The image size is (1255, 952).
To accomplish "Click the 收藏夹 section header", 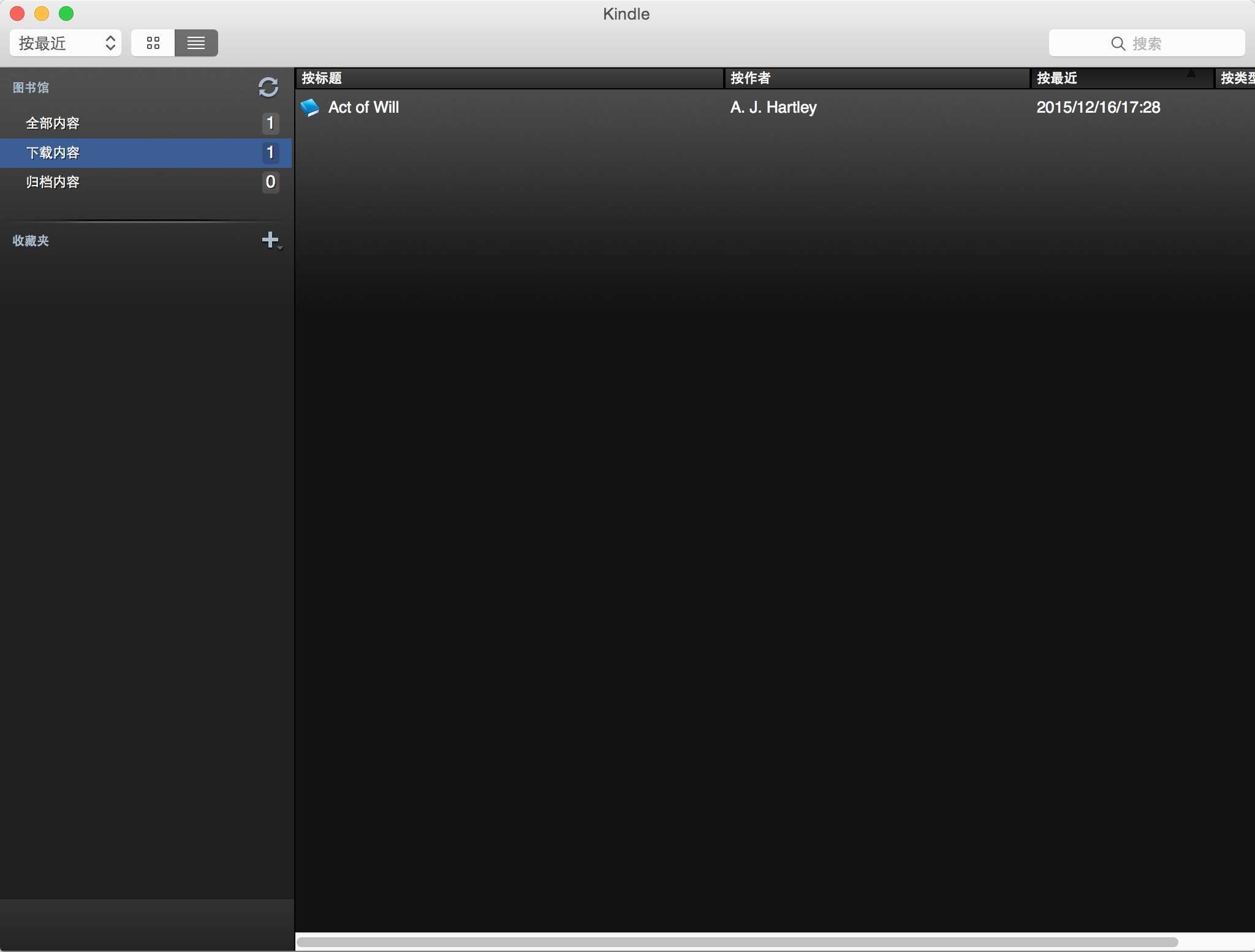I will (x=31, y=241).
